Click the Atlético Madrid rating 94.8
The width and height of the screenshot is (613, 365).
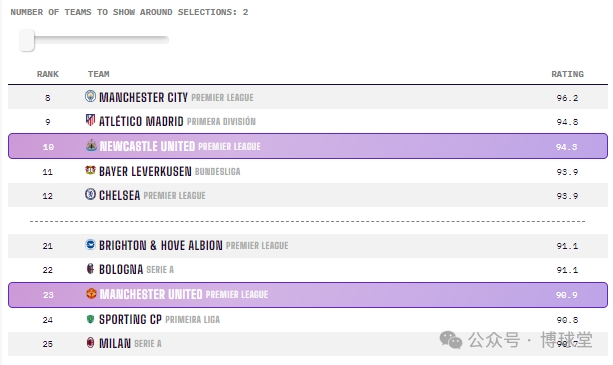[x=567, y=122]
